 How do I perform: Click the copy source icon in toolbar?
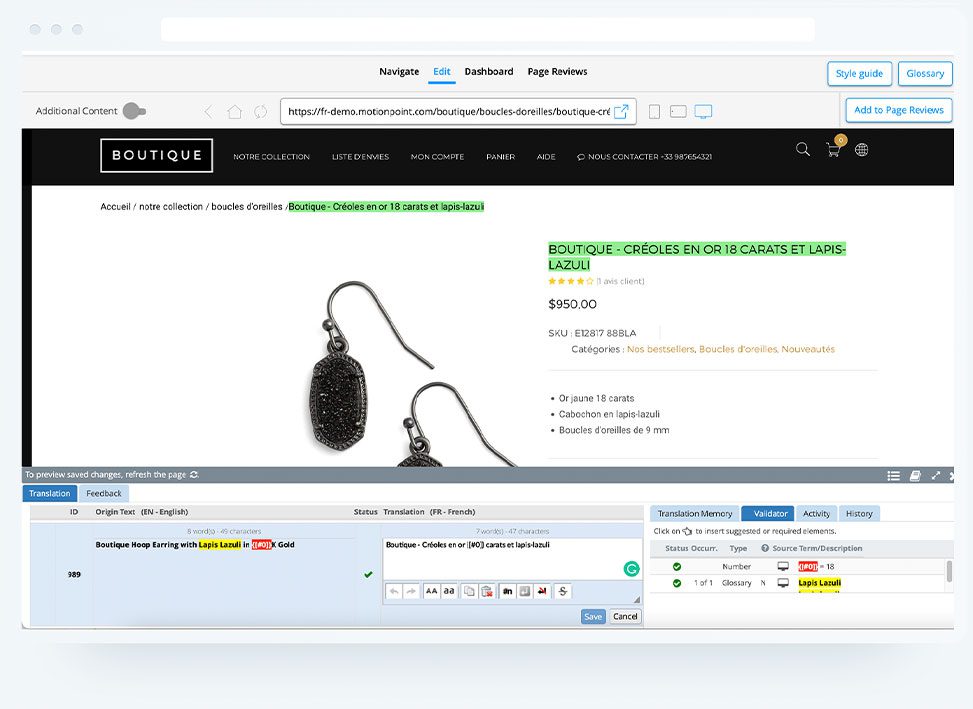pyautogui.click(x=470, y=591)
